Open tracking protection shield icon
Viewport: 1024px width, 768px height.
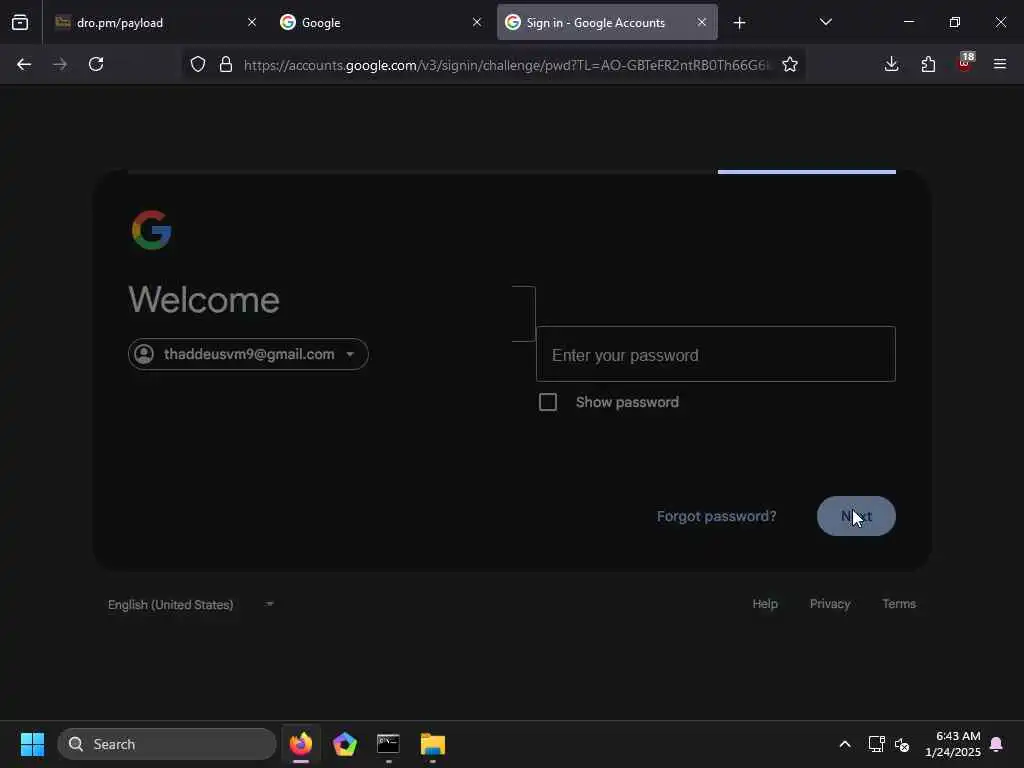pos(198,64)
